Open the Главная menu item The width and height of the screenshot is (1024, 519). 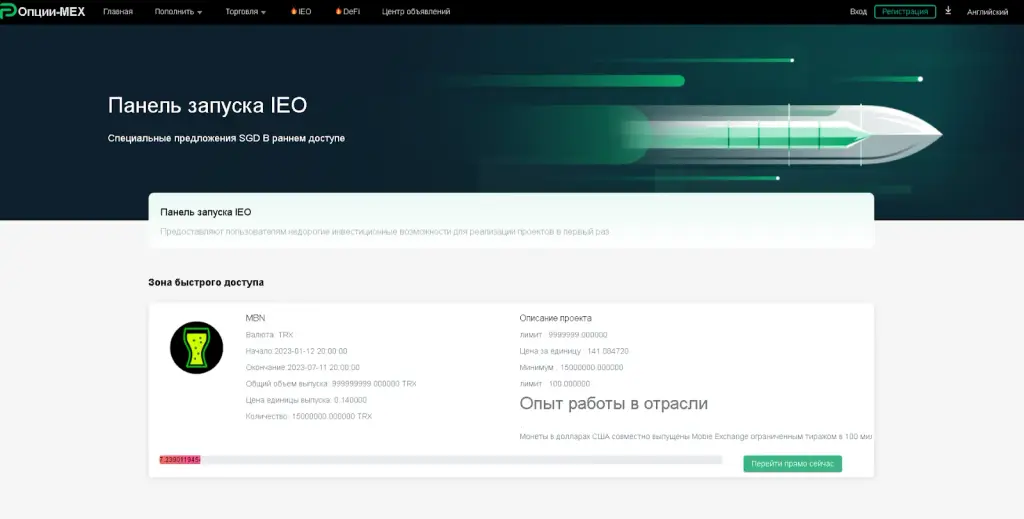coord(118,12)
